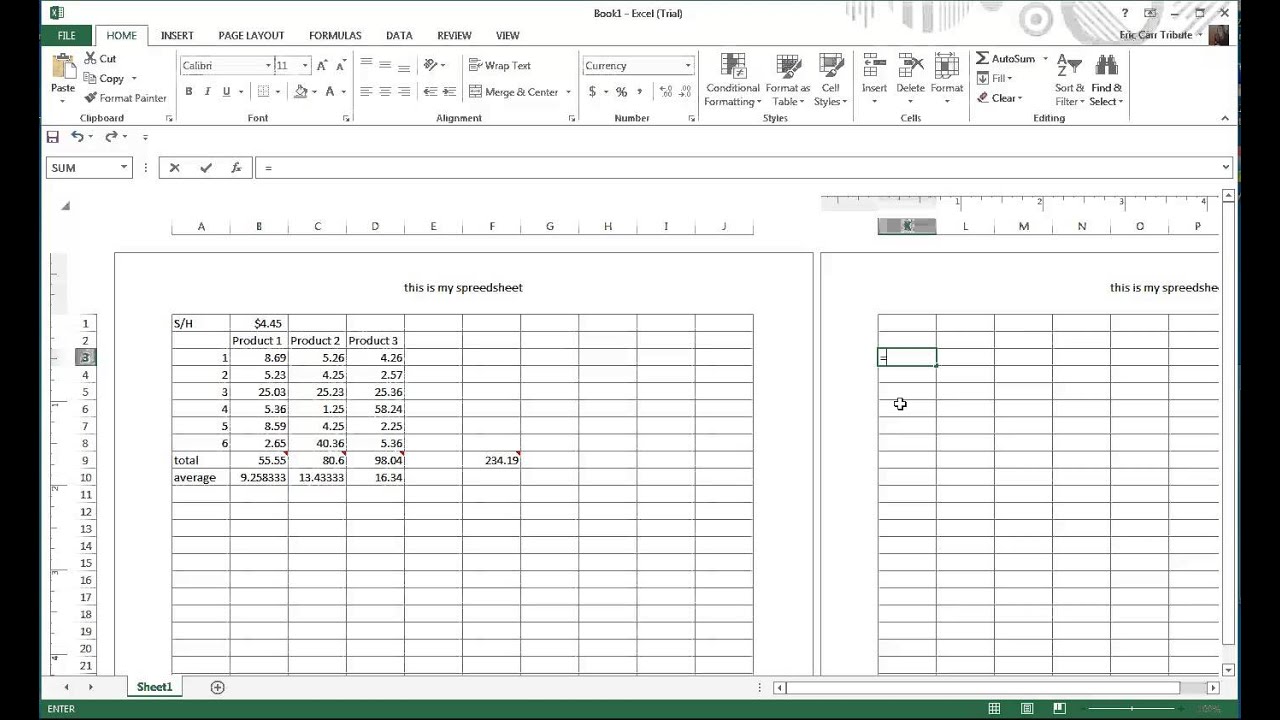Screen dimensions: 1280x720
Task: Toggle italic formatting
Action: coord(206,91)
